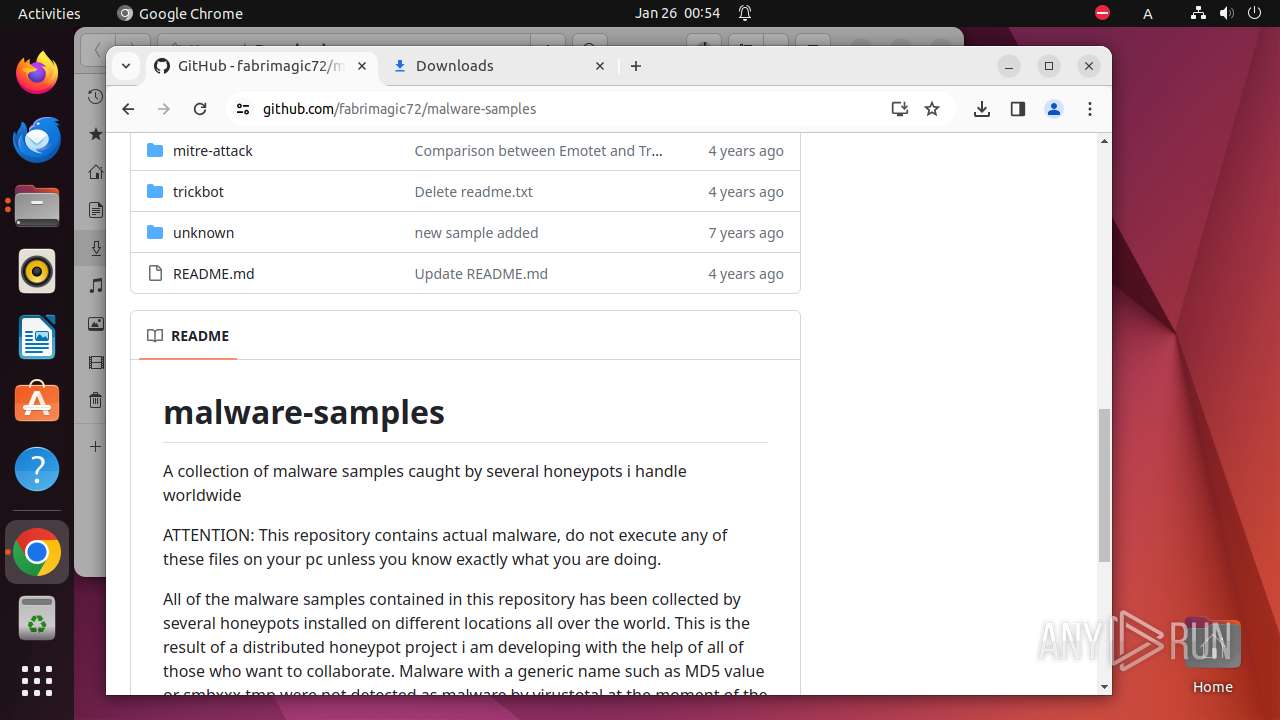Close the Downloads tab
1280x720 pixels.
[600, 66]
